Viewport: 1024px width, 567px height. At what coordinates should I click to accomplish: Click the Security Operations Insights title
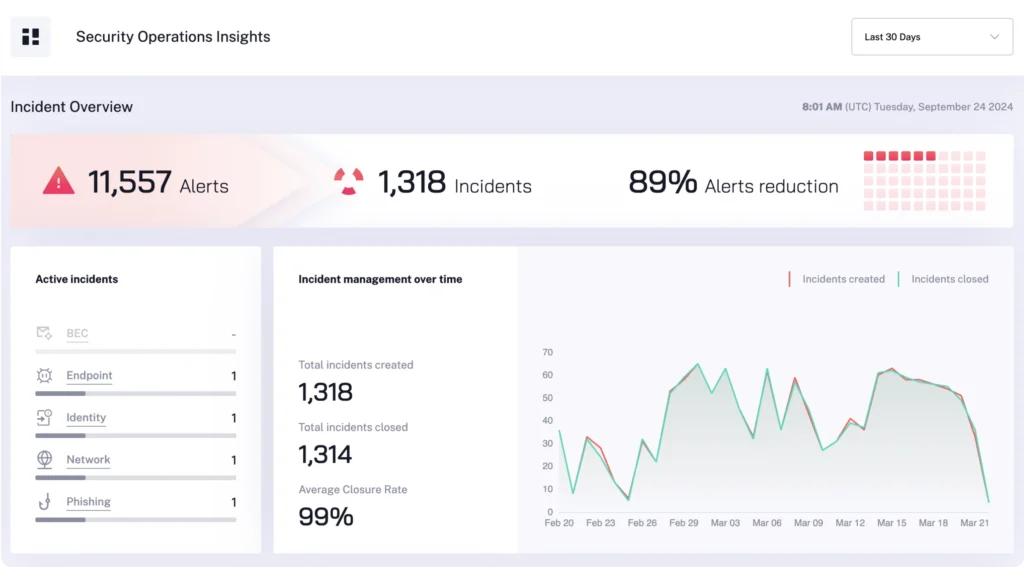coord(173,37)
